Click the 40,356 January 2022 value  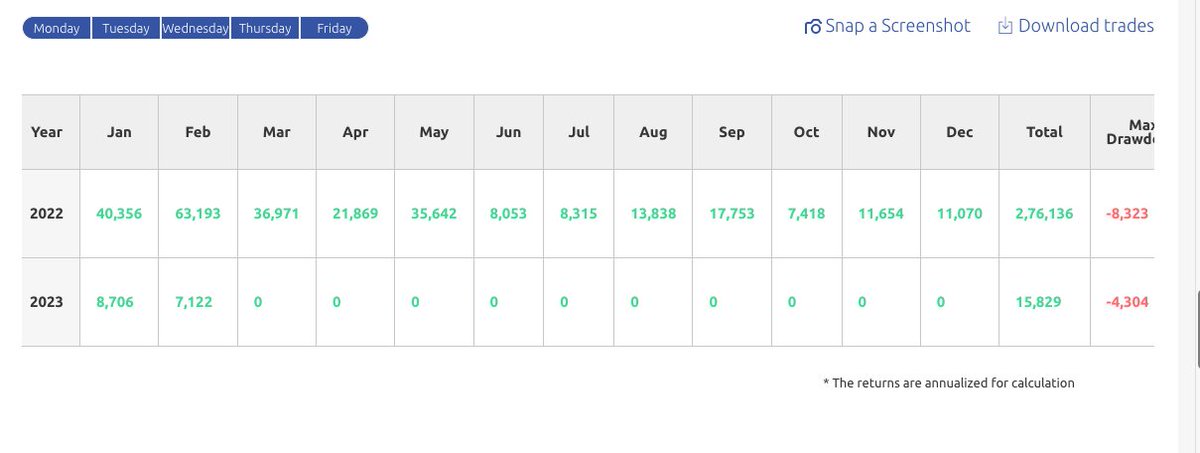(120, 214)
